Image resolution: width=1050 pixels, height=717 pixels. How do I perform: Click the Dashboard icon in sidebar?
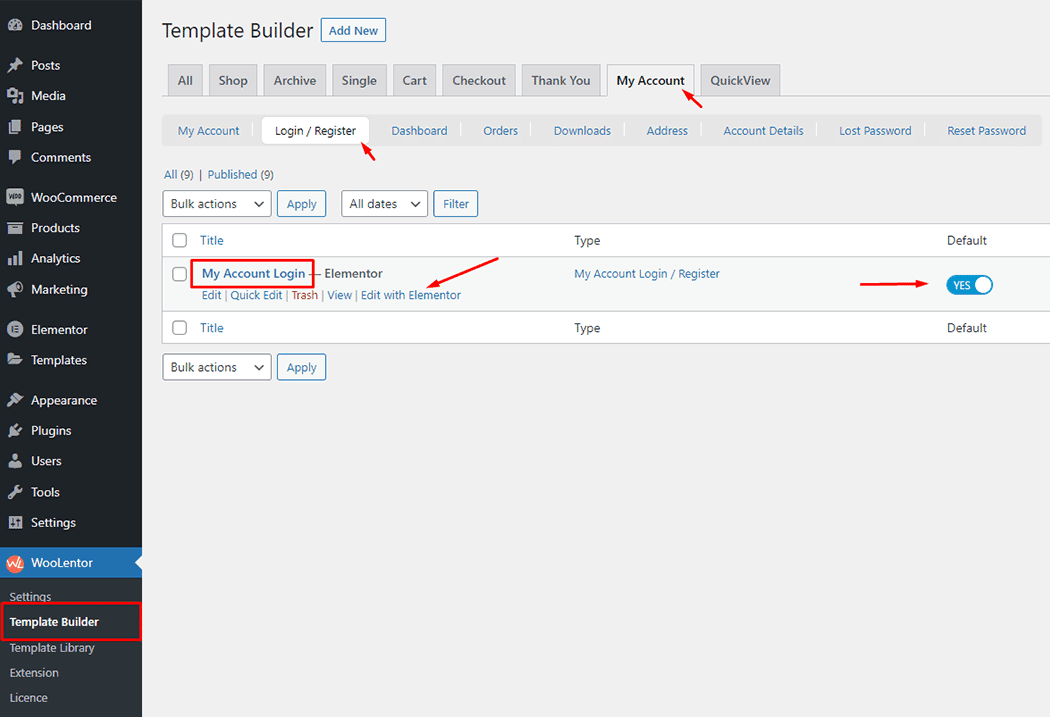click(15, 25)
